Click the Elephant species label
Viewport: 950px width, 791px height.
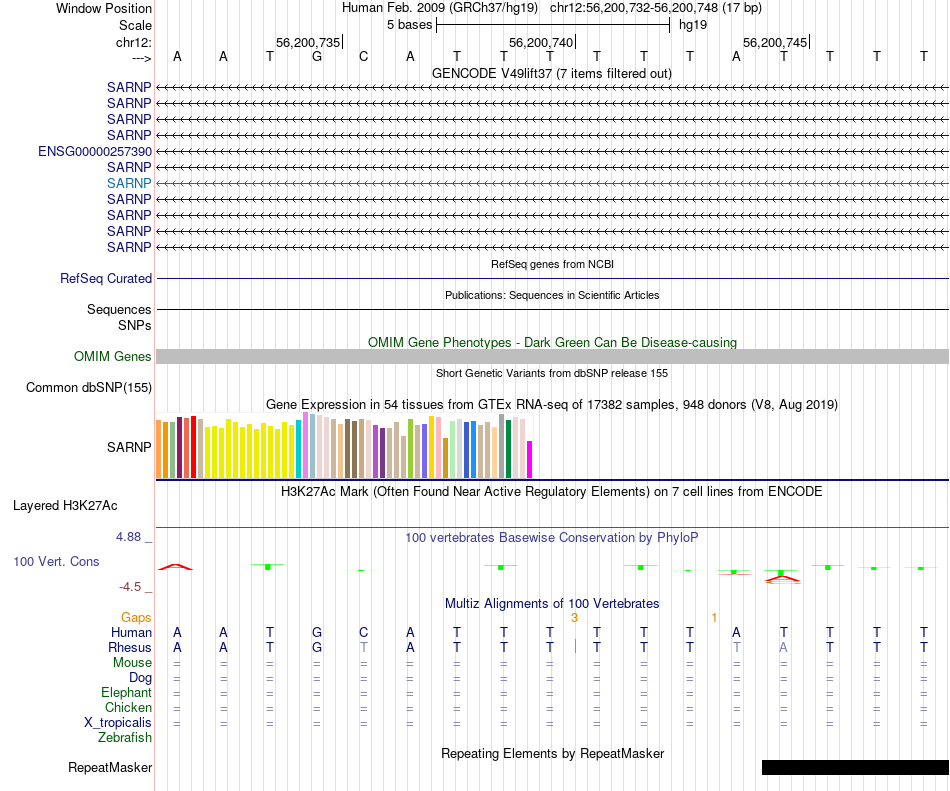point(126,692)
